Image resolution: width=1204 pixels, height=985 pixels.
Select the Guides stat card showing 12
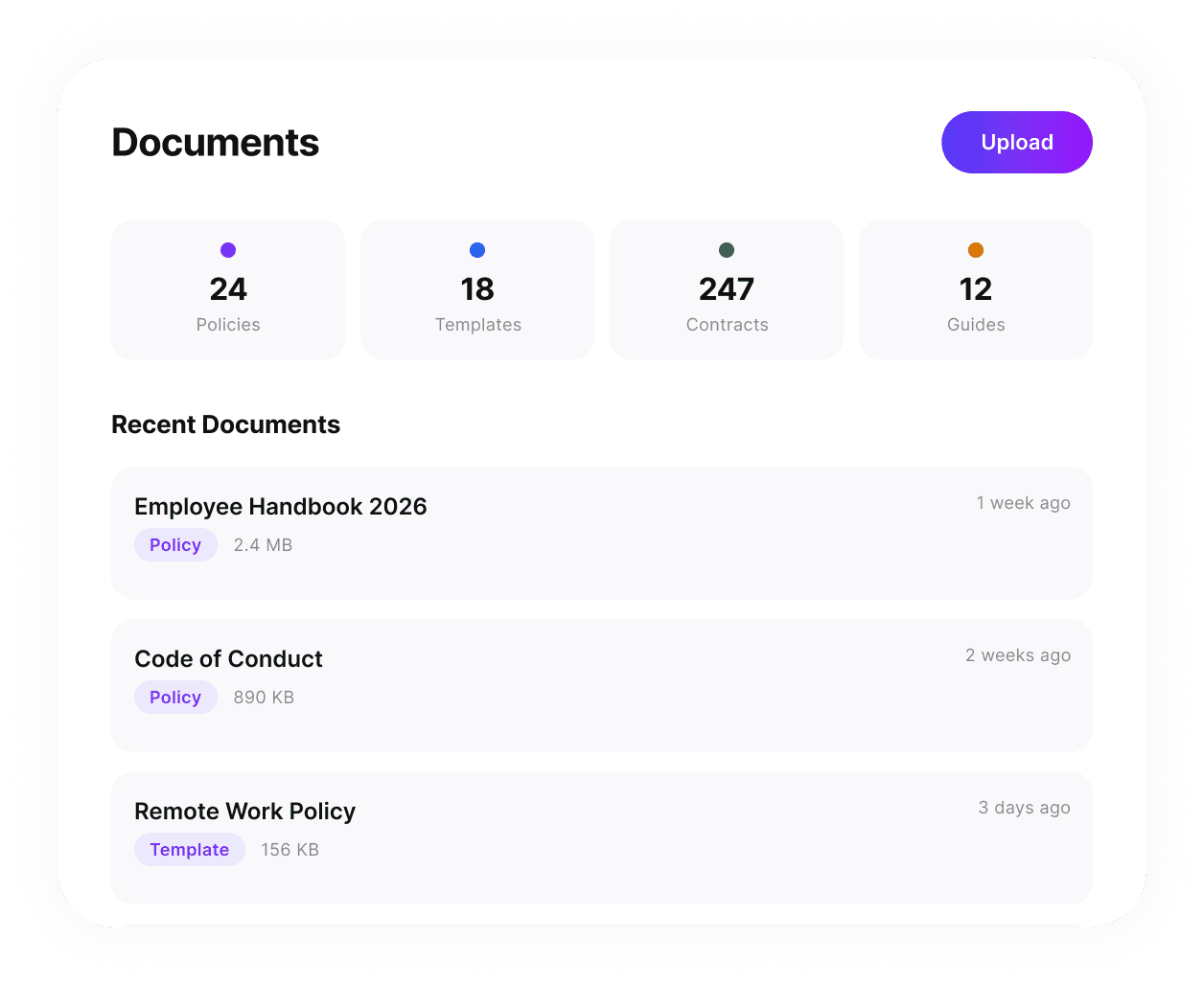975,289
